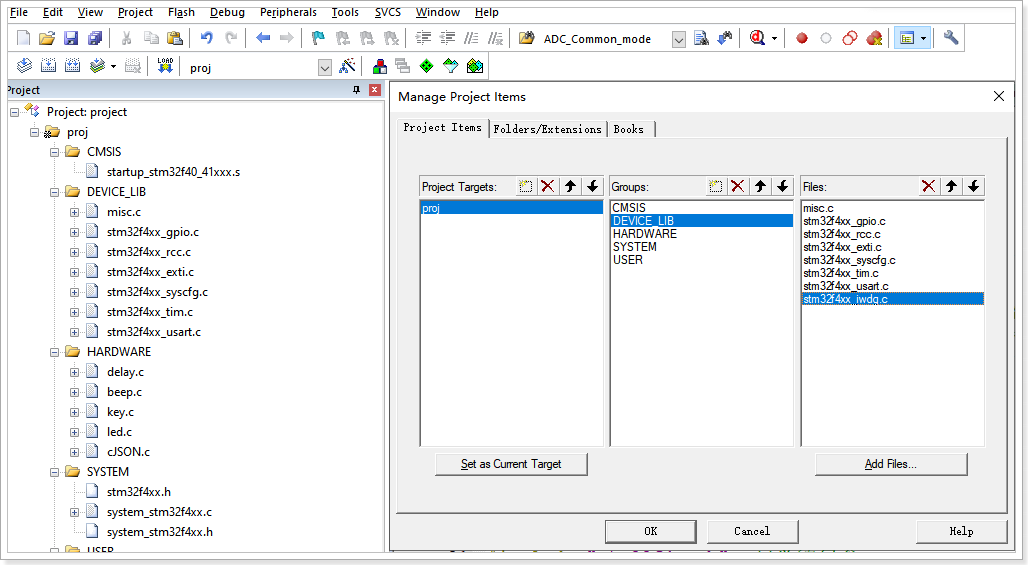Open the Flash menu
The height and width of the screenshot is (565, 1028).
click(181, 12)
